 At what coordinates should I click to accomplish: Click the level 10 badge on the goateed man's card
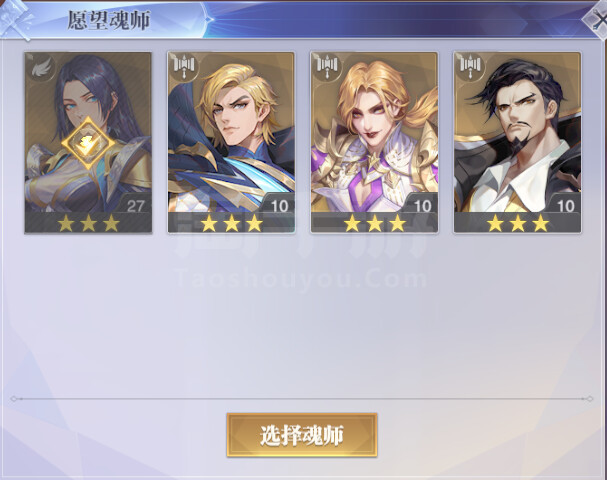pos(564,204)
